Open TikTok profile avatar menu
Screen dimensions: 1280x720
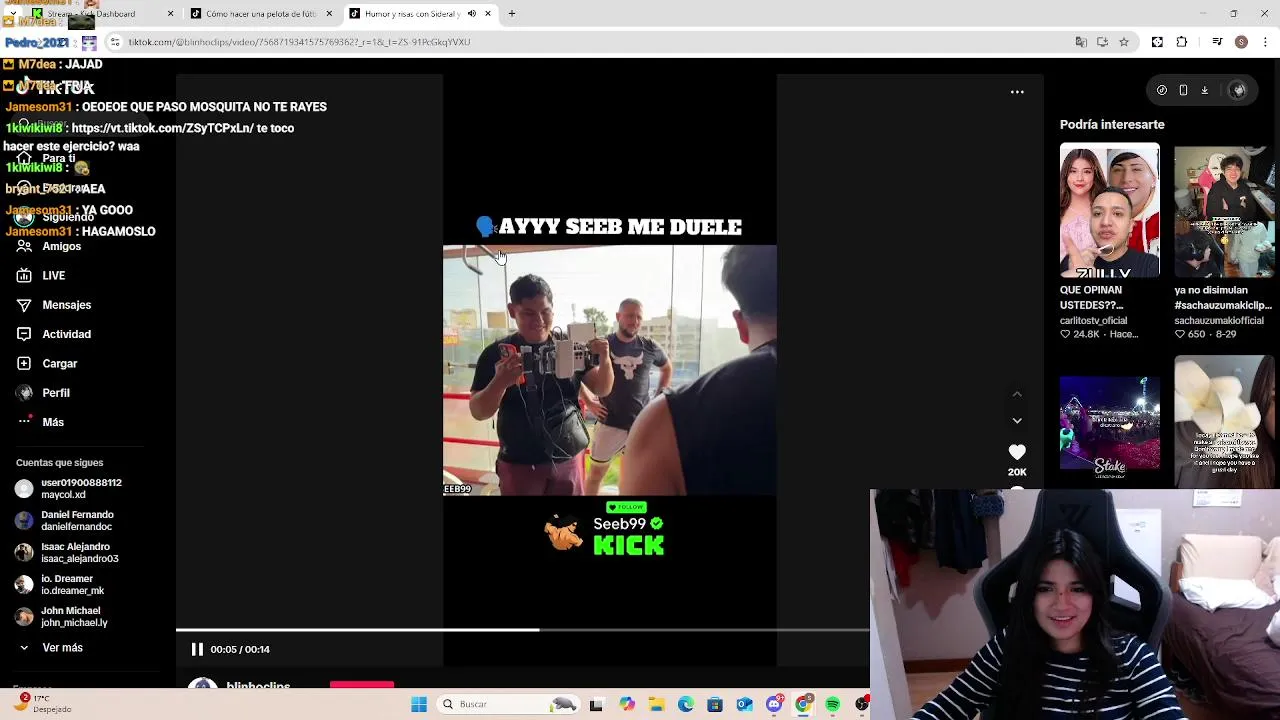click(1238, 90)
